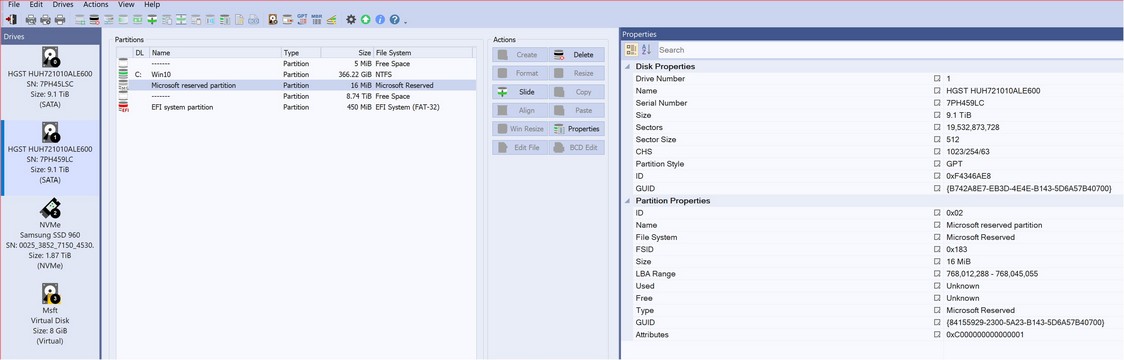Click the blue info toolbar icon
This screenshot has width=1124, height=360.
(380, 19)
